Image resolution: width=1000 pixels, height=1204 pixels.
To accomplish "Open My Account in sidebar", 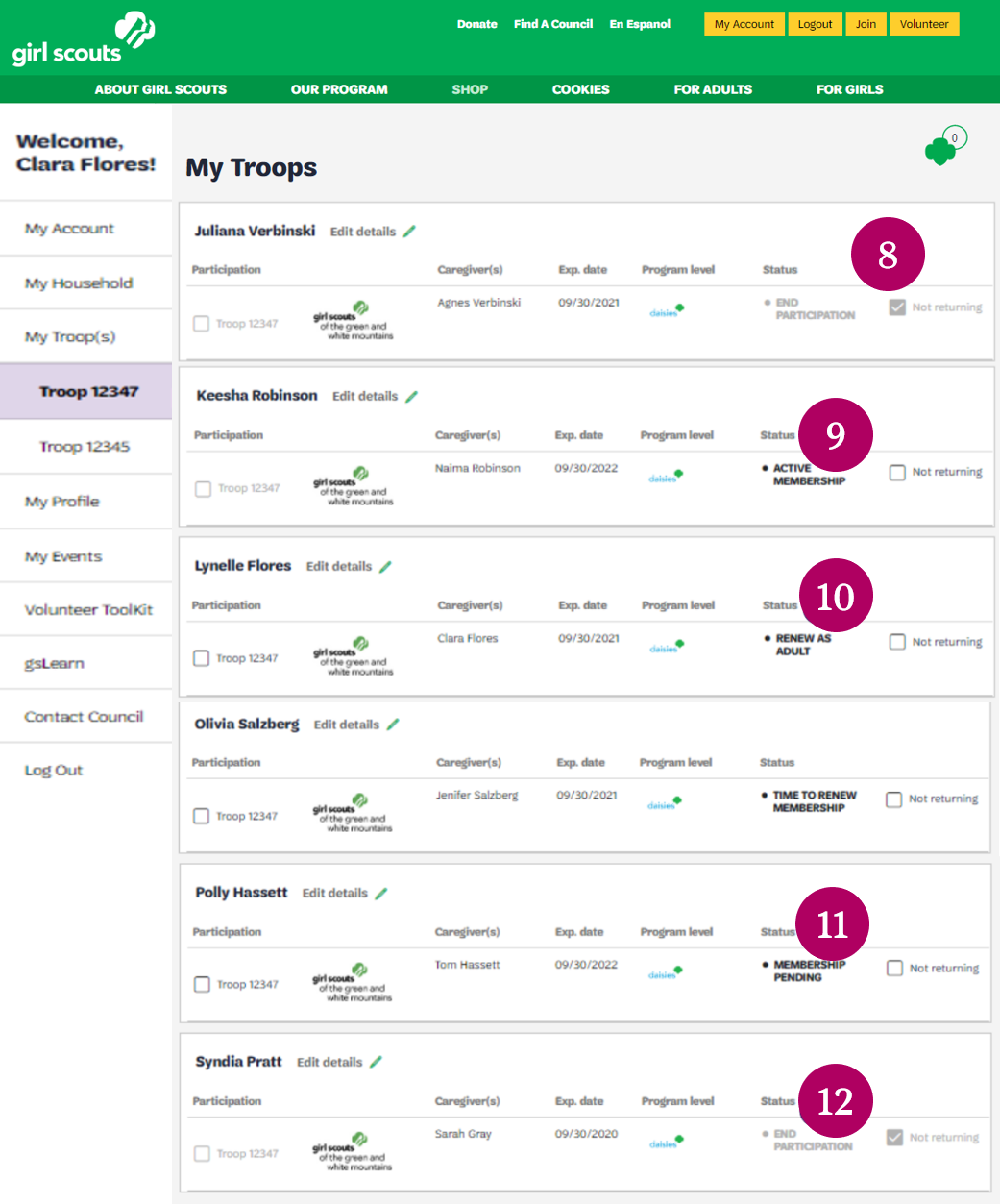I will point(86,229).
